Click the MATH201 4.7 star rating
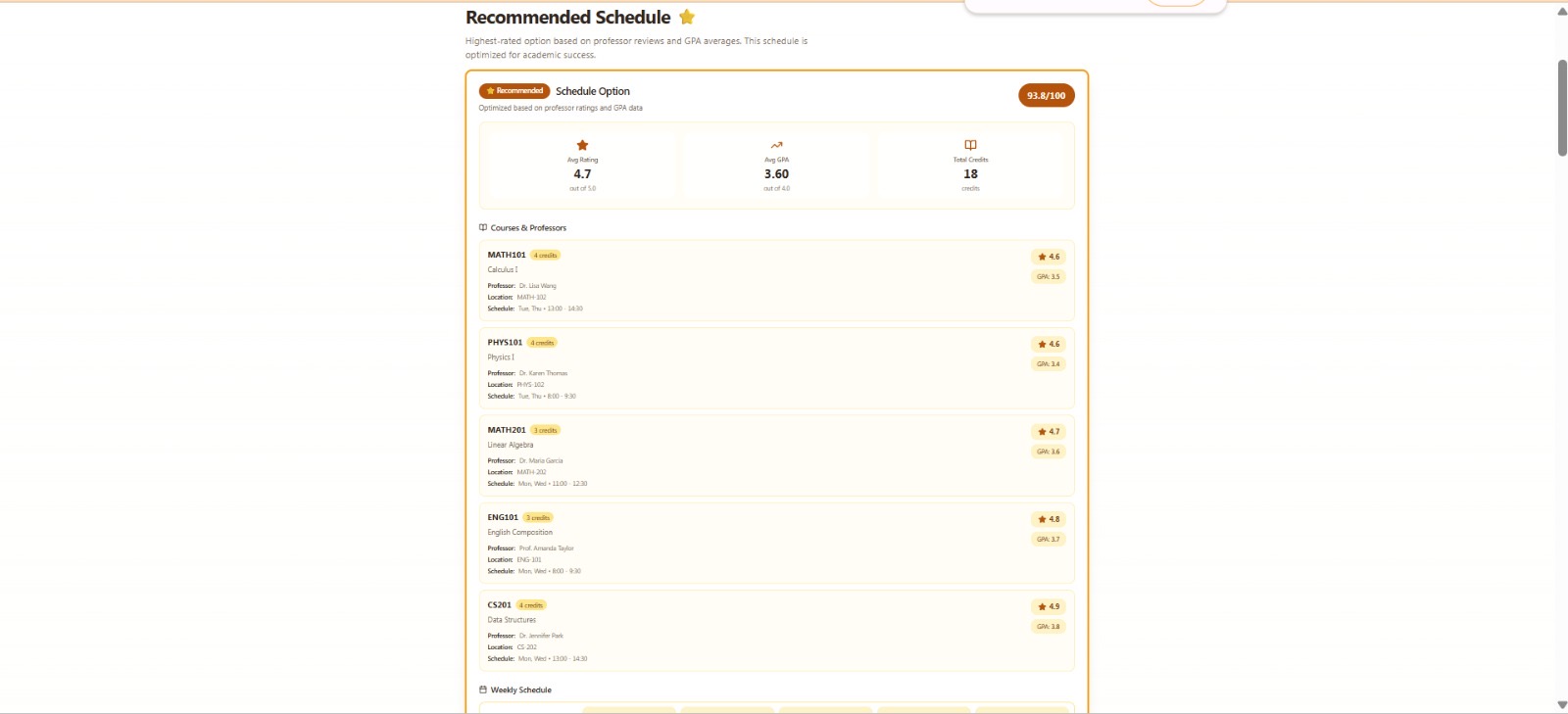1568x714 pixels. coord(1049,431)
